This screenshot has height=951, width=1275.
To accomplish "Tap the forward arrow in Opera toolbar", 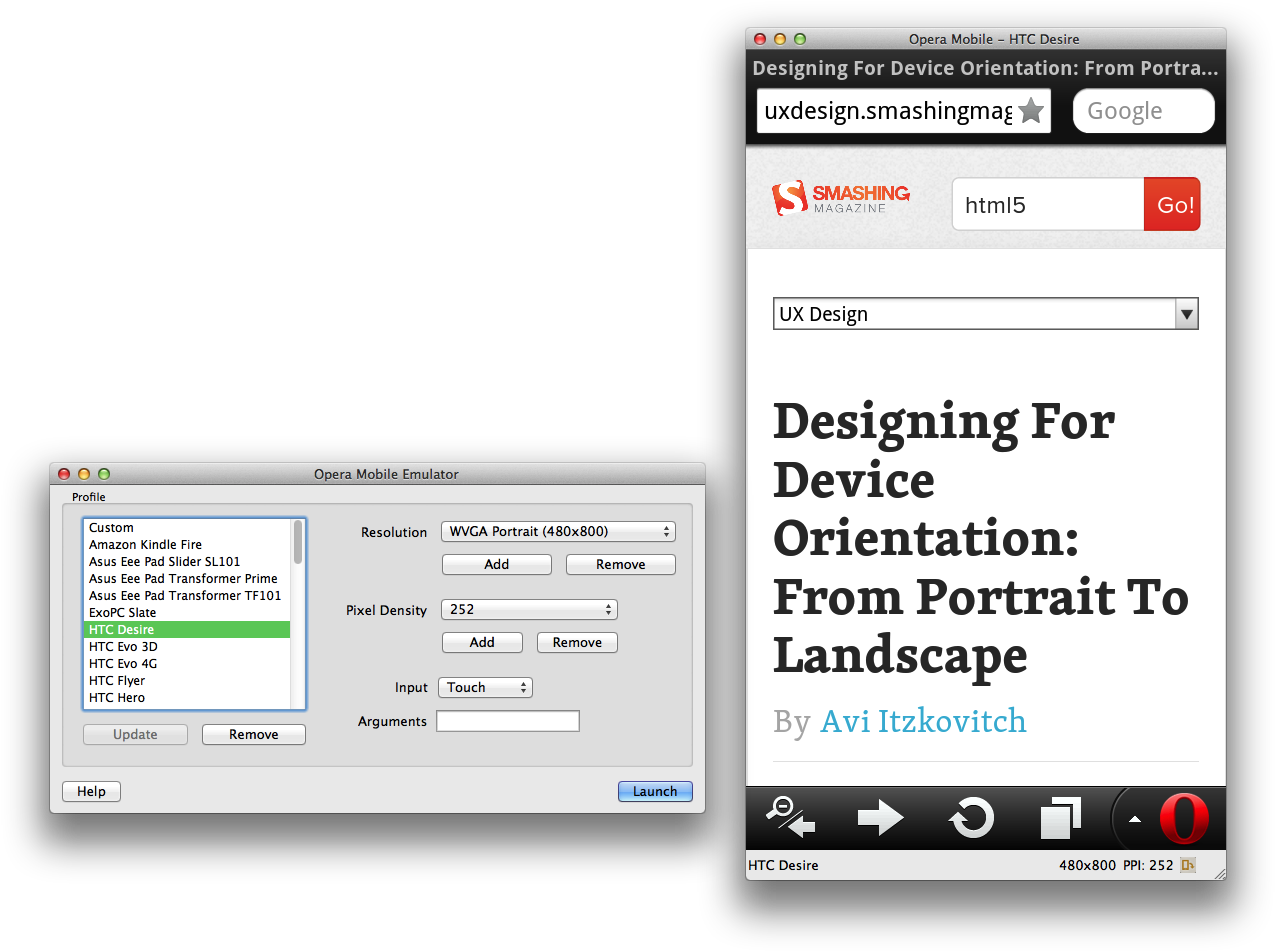I will click(x=880, y=818).
